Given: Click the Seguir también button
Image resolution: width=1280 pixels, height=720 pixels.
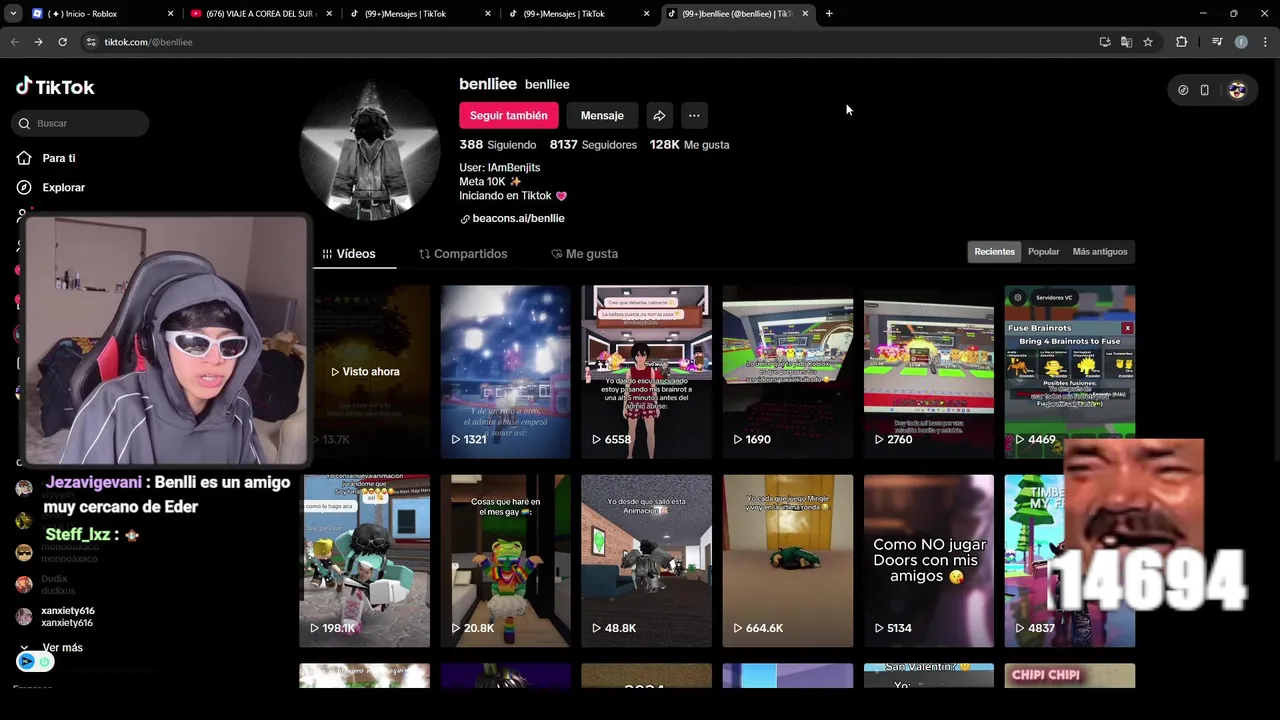Looking at the screenshot, I should [x=508, y=115].
